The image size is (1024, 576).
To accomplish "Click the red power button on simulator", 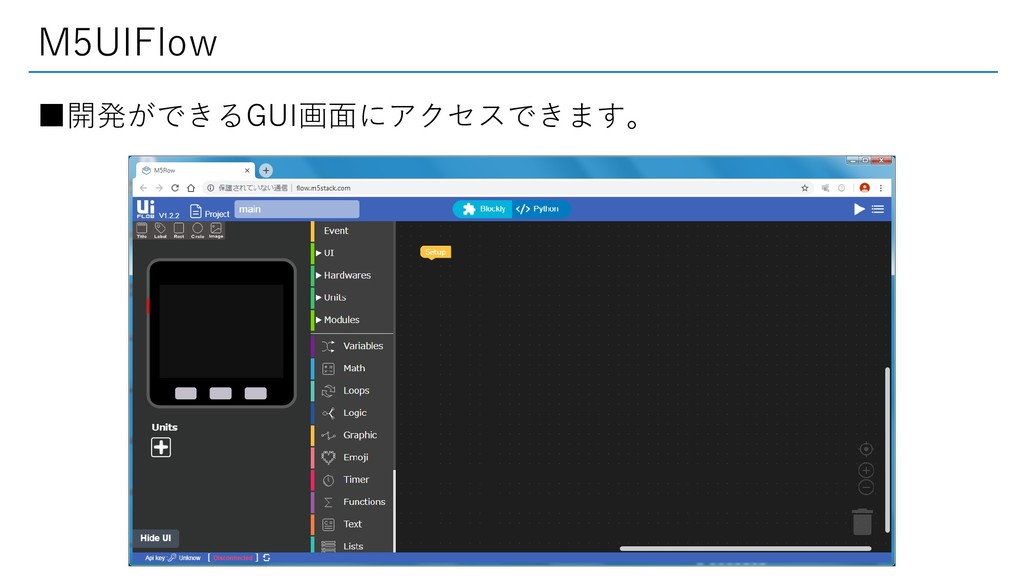I will pyautogui.click(x=148, y=306).
